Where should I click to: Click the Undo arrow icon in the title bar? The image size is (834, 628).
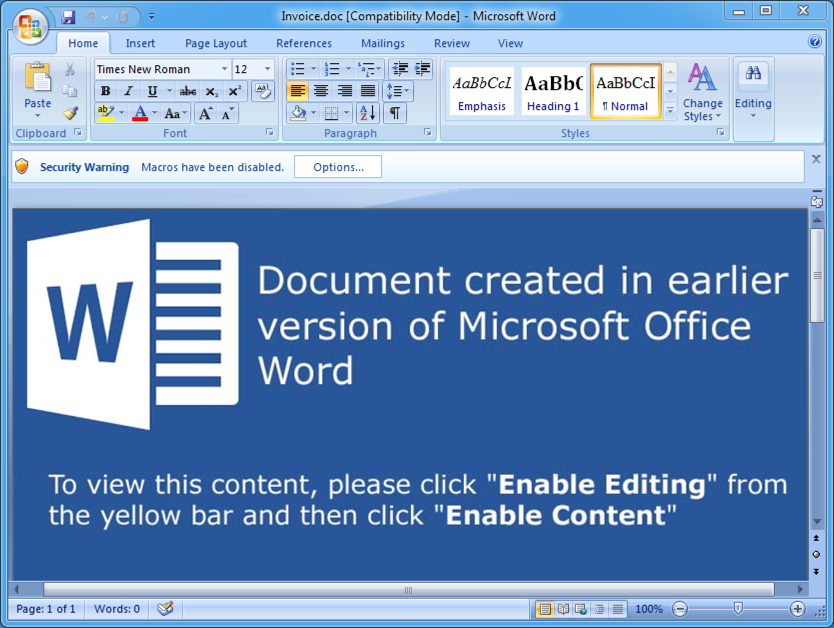click(x=90, y=17)
